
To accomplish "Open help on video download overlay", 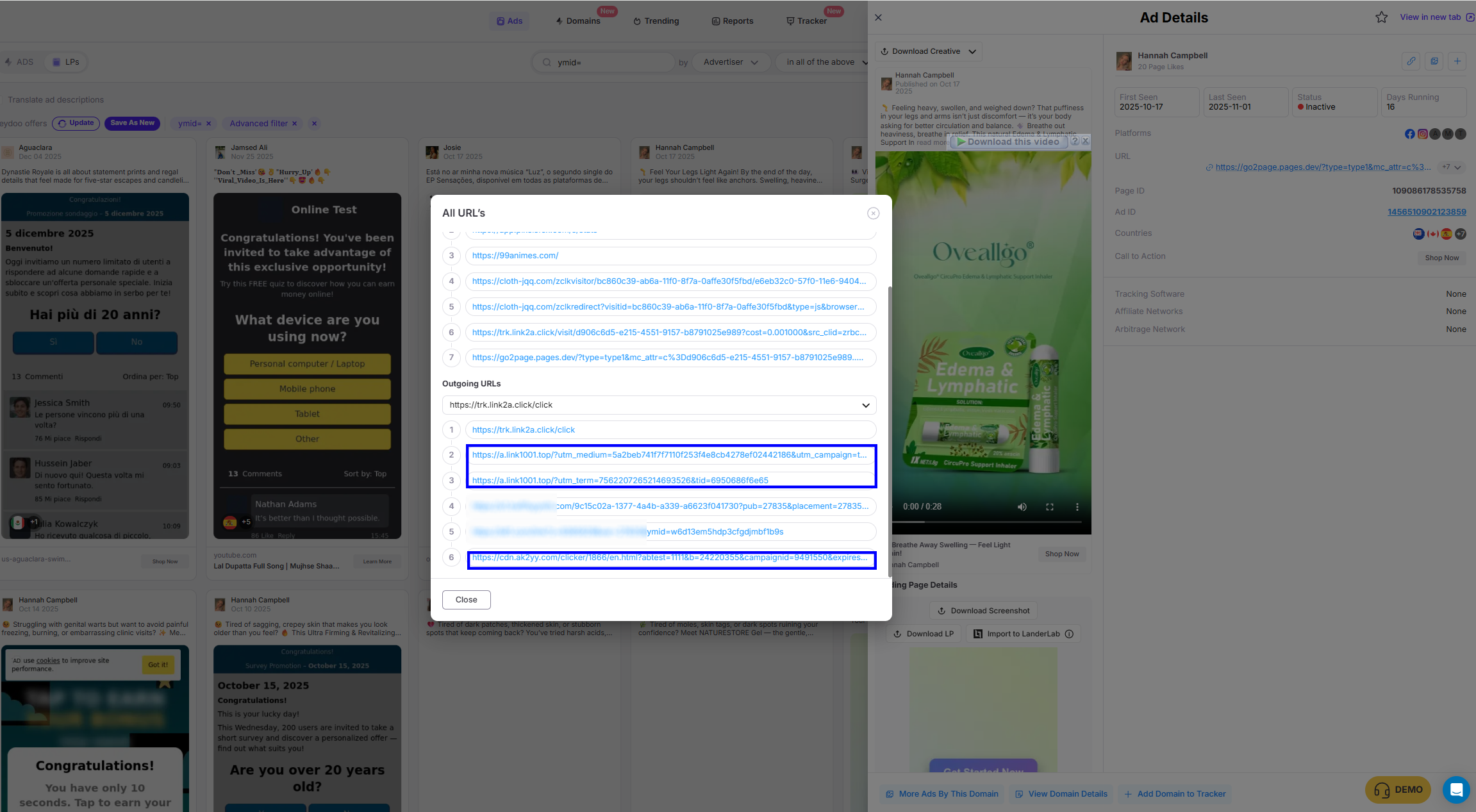I will click(1075, 142).
